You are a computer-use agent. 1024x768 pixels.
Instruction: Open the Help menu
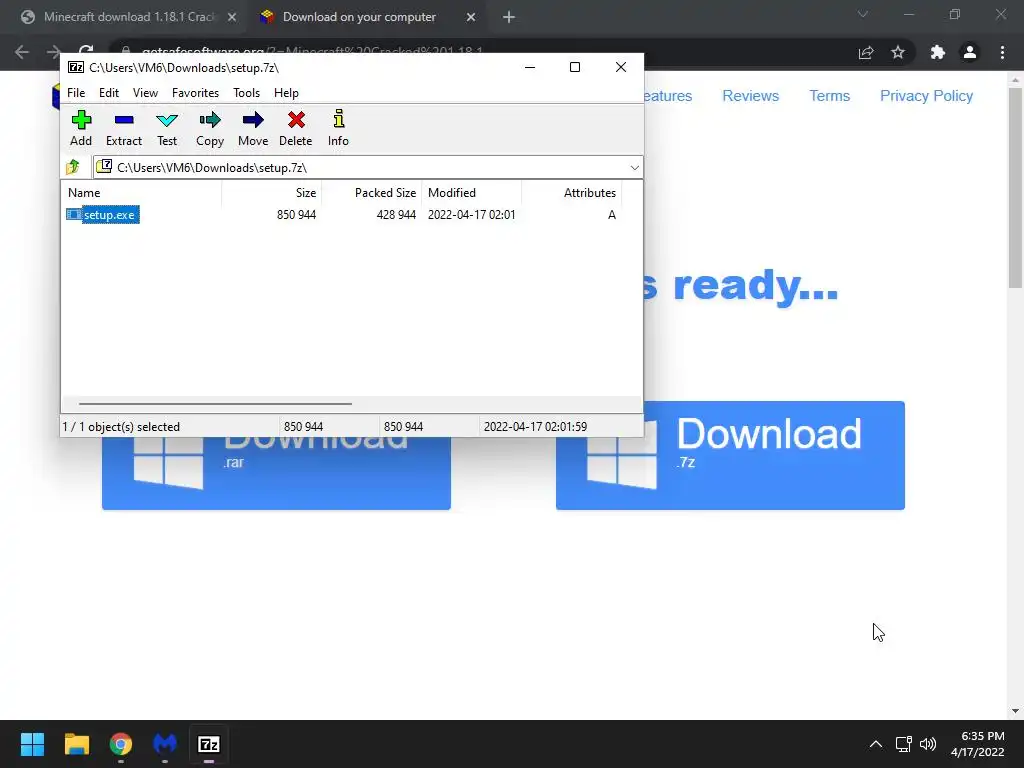click(x=286, y=93)
